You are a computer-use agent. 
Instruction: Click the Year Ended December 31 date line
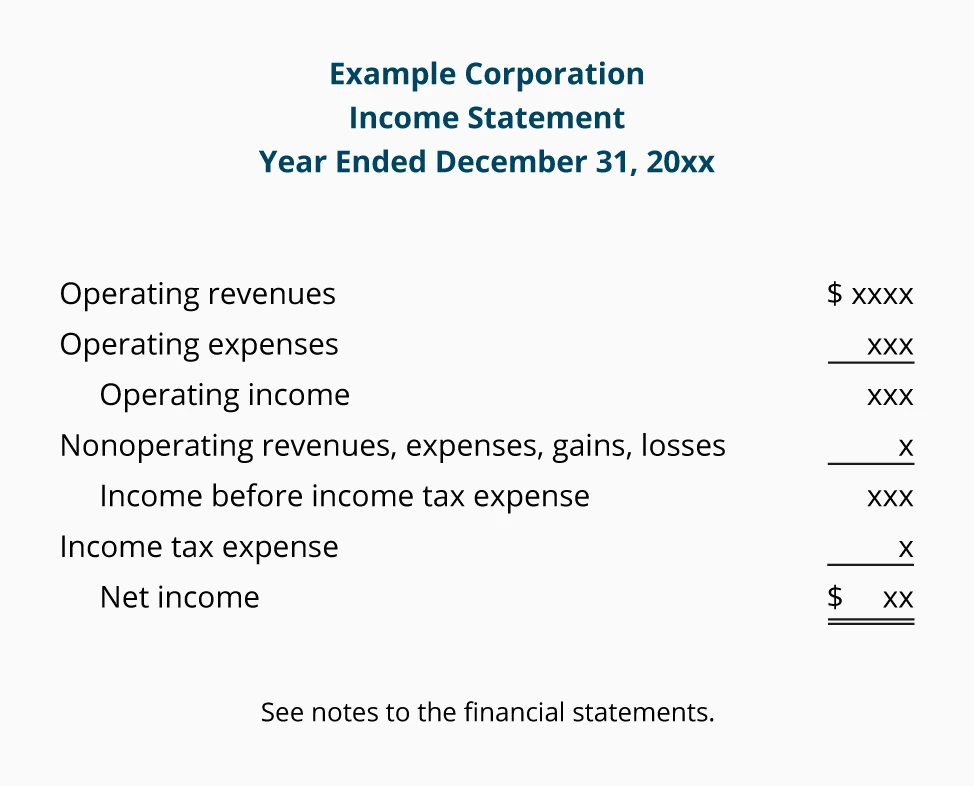(487, 162)
